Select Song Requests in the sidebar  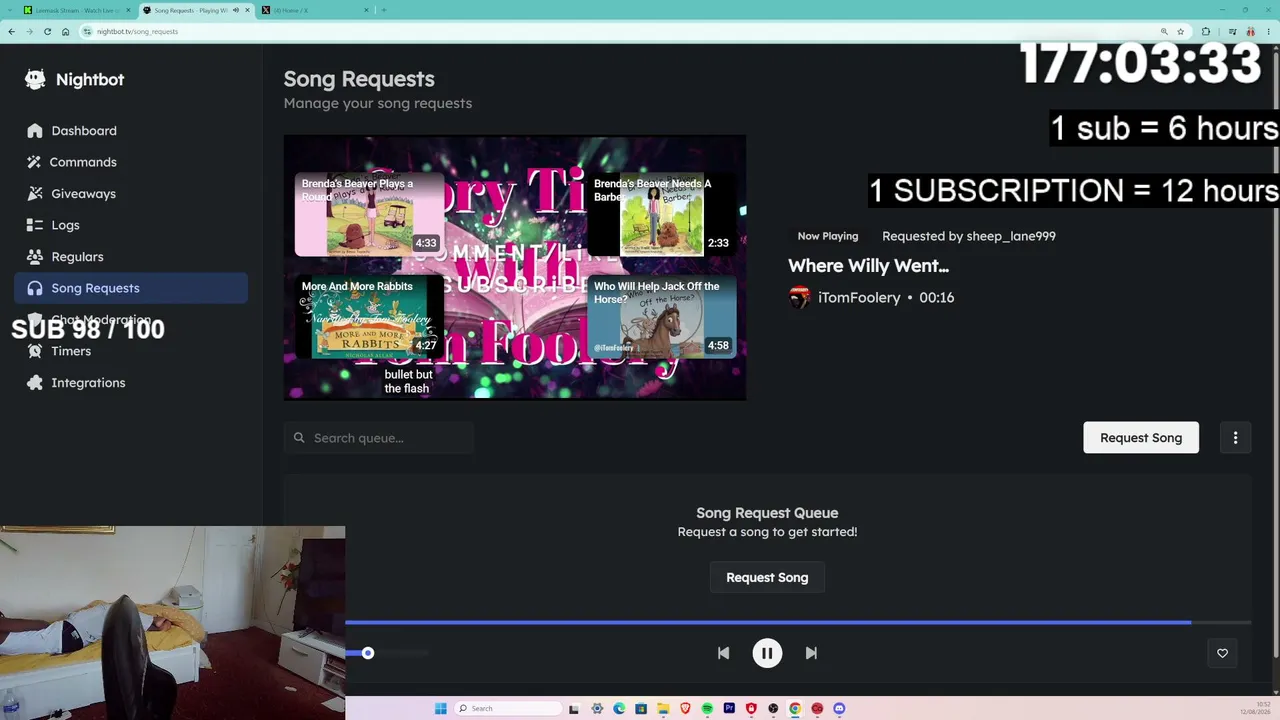[x=131, y=288]
